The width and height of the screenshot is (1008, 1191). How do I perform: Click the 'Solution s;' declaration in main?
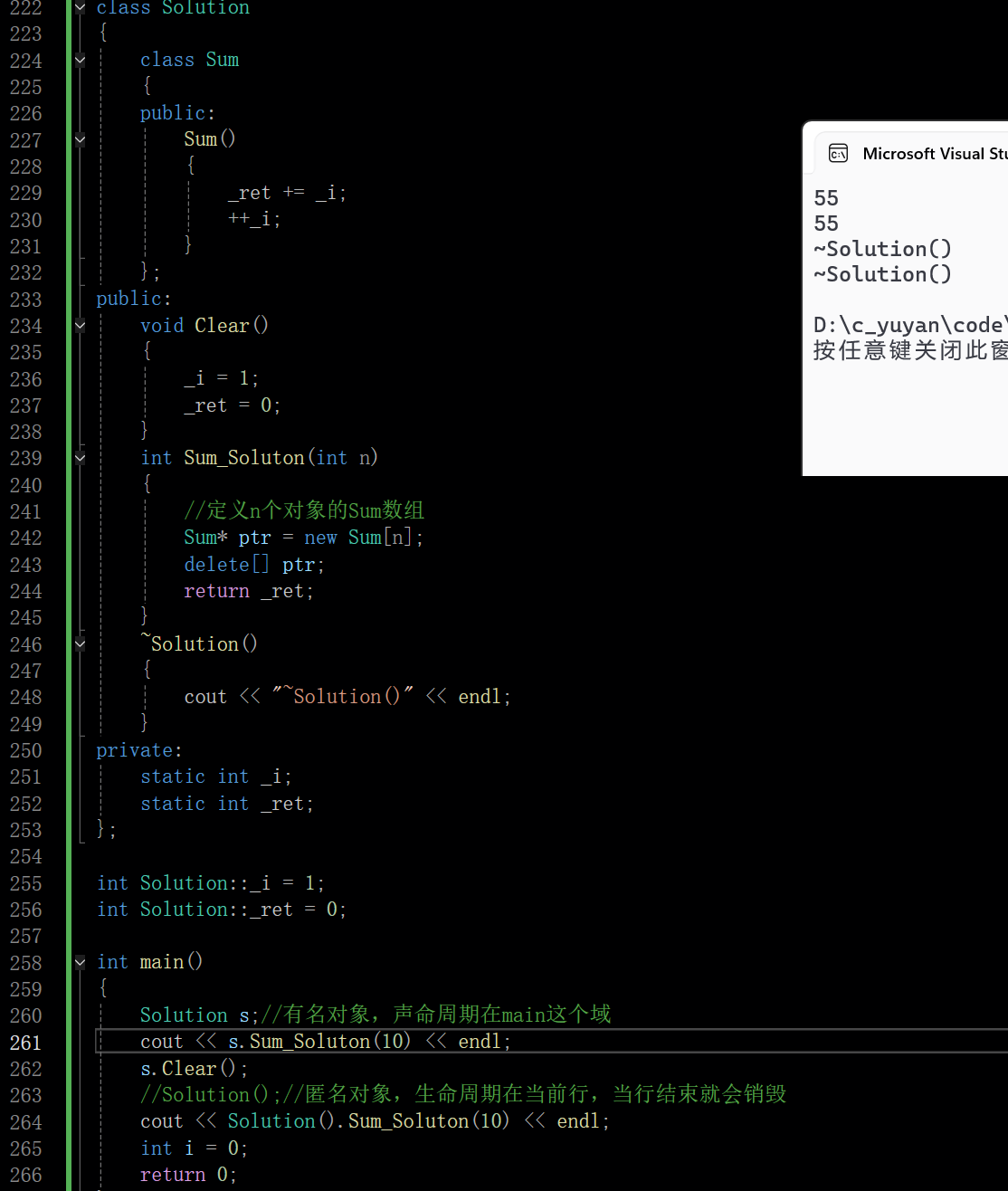(200, 1015)
